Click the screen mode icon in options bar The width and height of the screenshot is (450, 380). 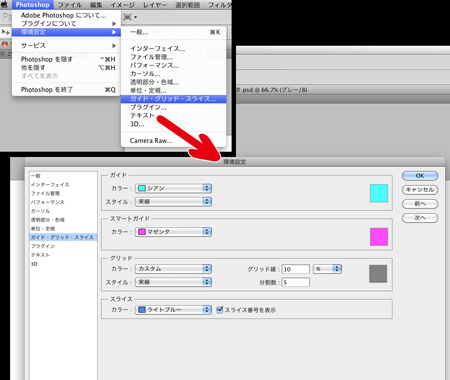click(x=130, y=17)
